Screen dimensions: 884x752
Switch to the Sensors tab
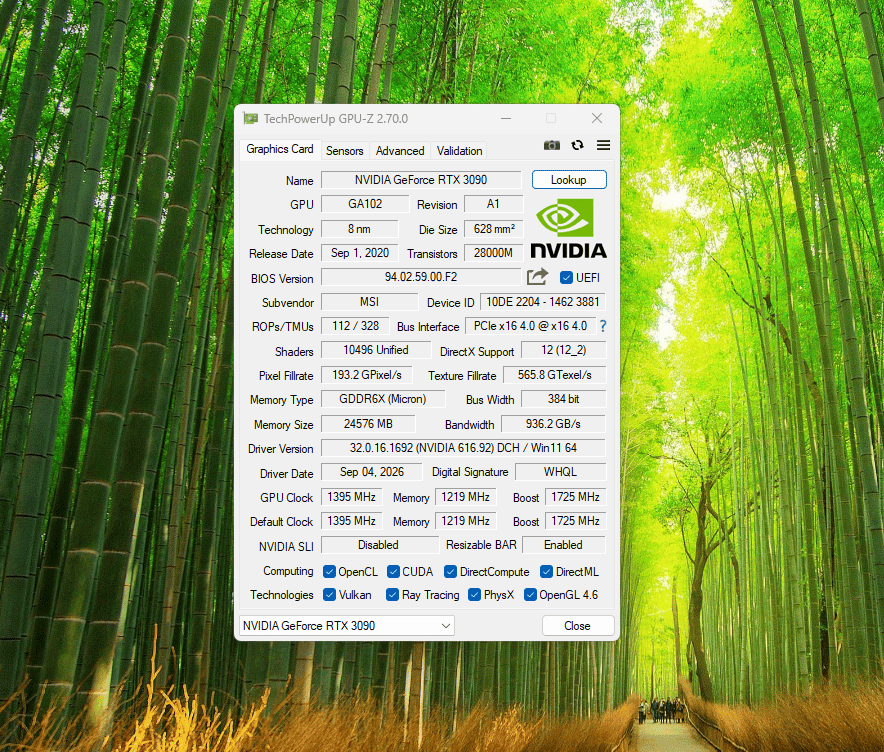(344, 151)
